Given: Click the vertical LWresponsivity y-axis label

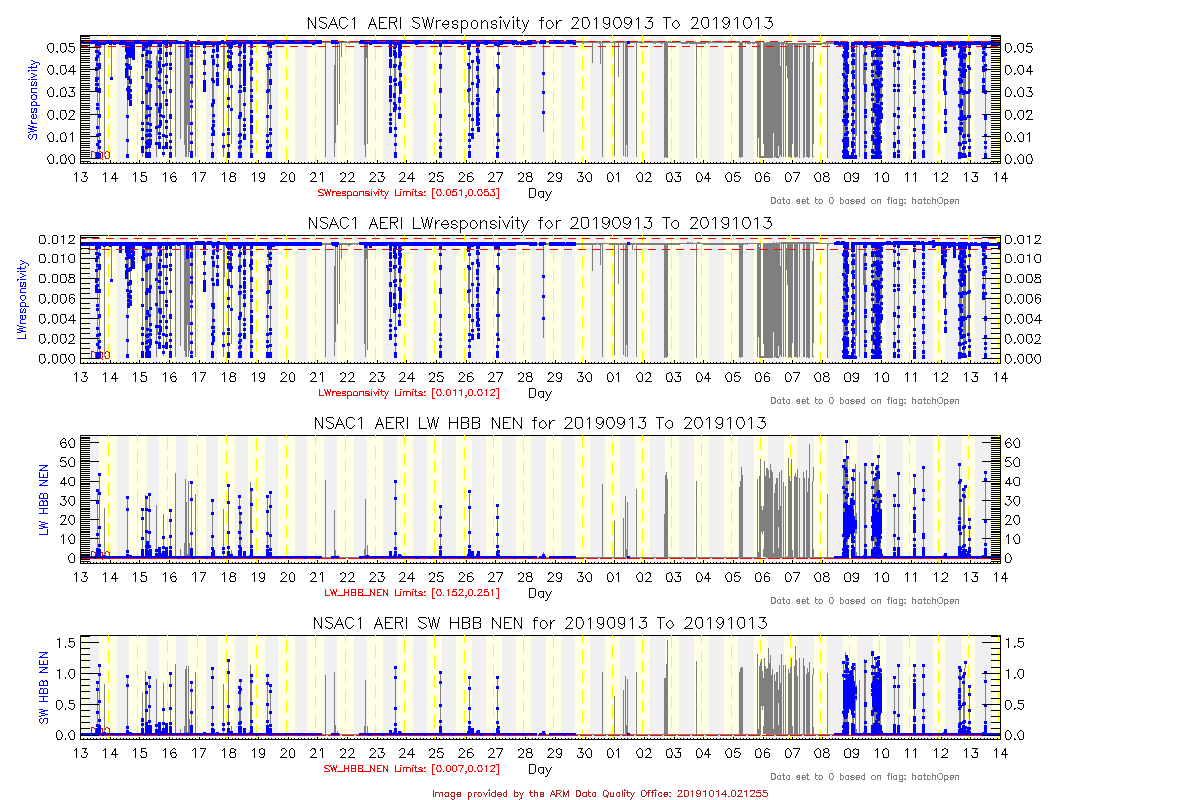Looking at the screenshot, I should pyautogui.click(x=22, y=299).
